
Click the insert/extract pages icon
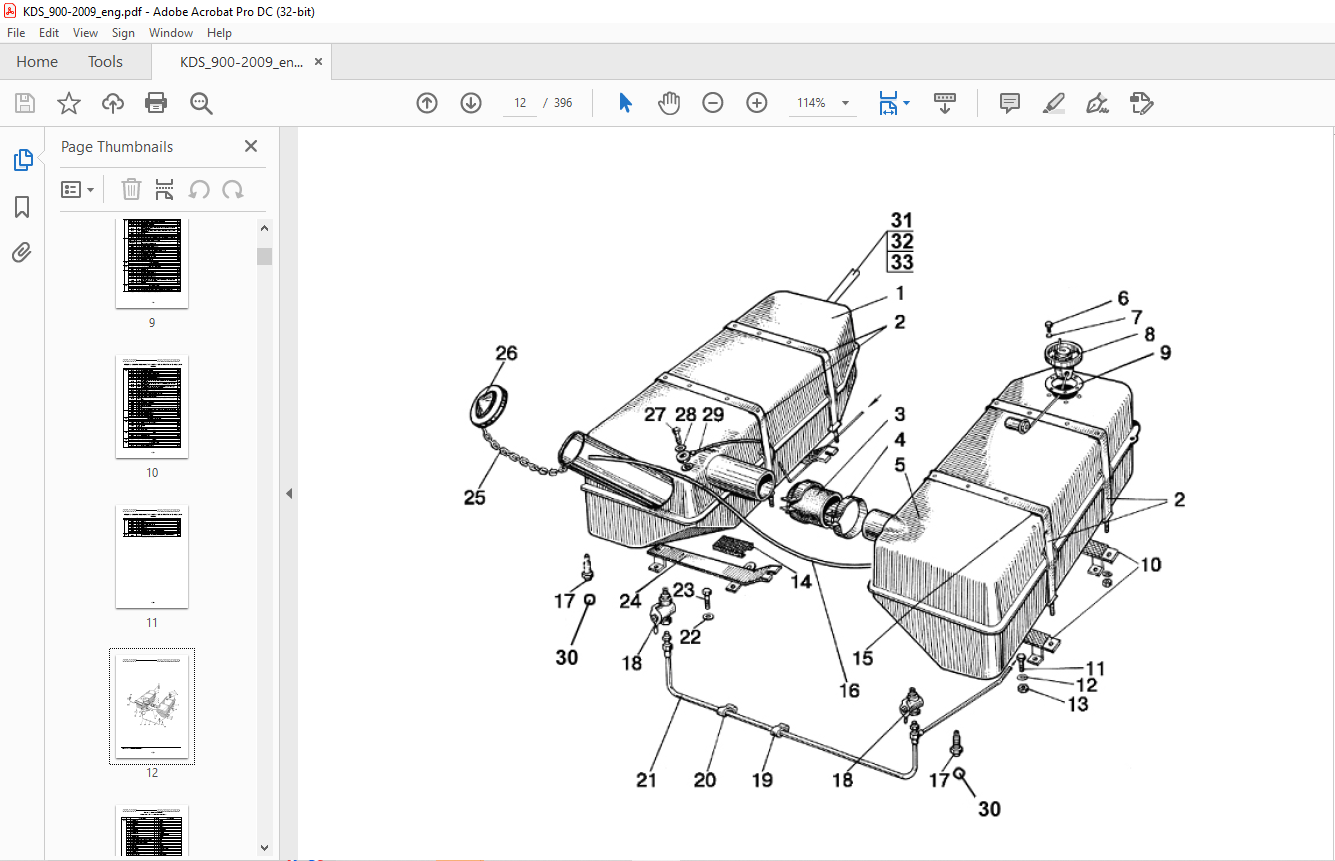165,189
